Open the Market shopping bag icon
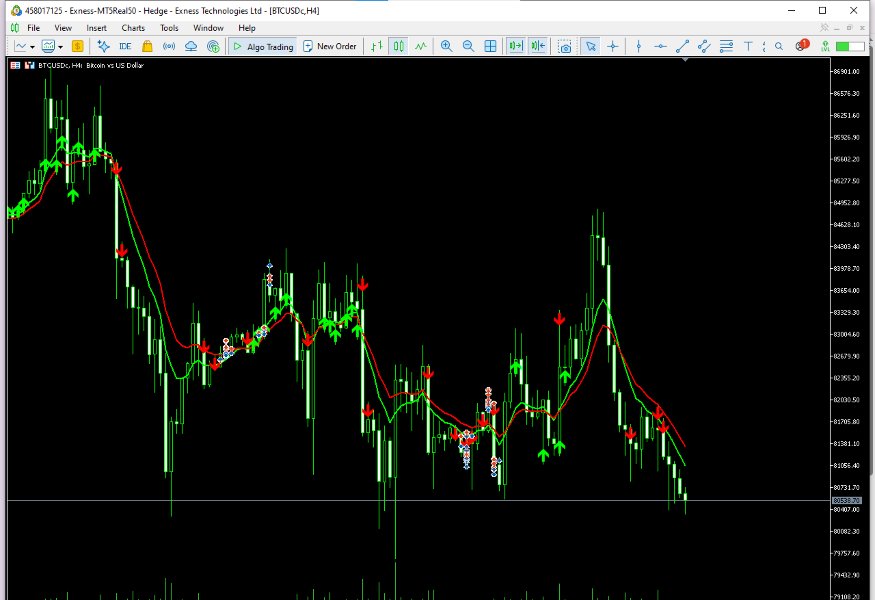Image resolution: width=875 pixels, height=600 pixels. [147, 46]
